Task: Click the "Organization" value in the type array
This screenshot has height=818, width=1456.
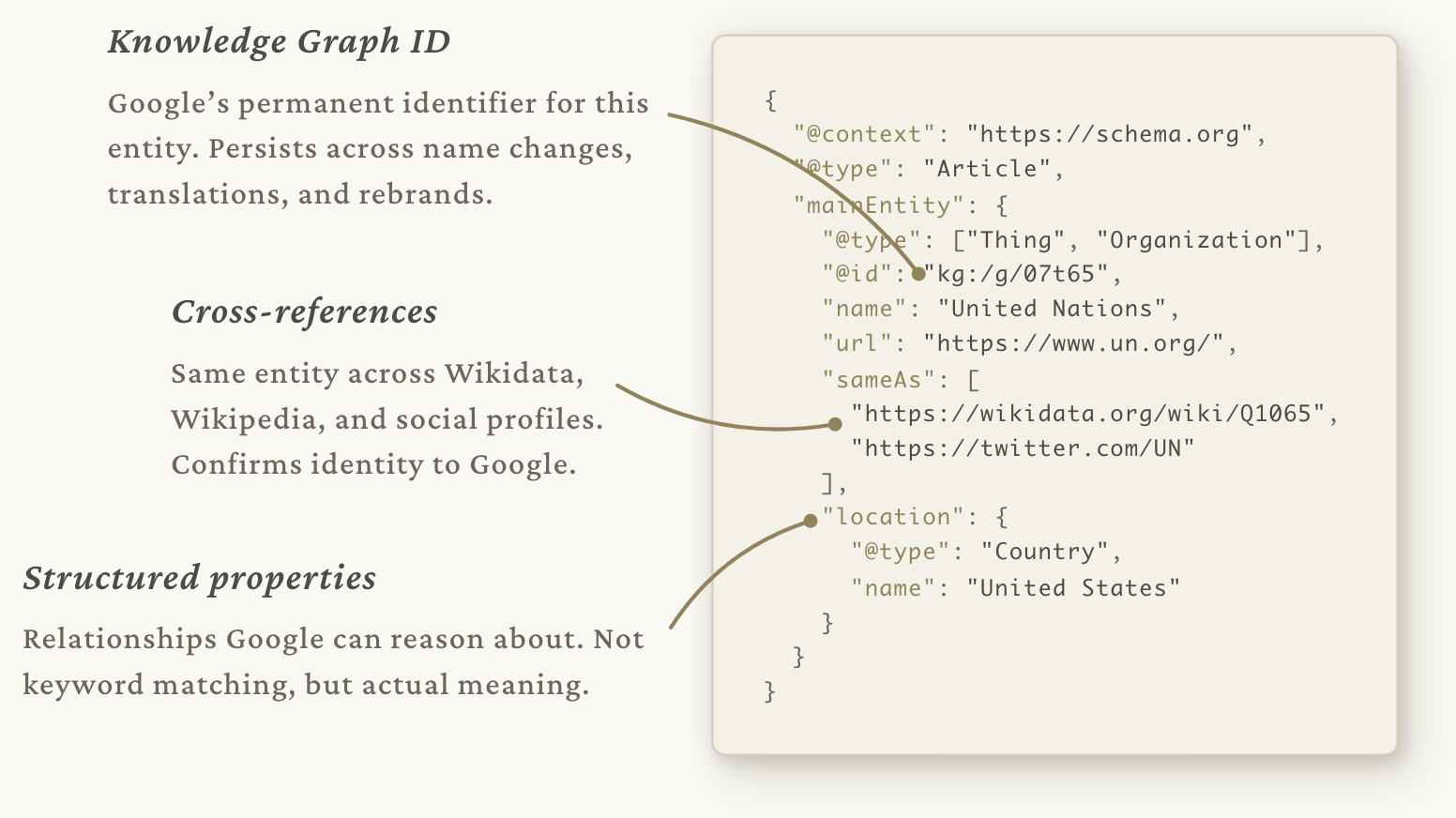Action: (1196, 240)
